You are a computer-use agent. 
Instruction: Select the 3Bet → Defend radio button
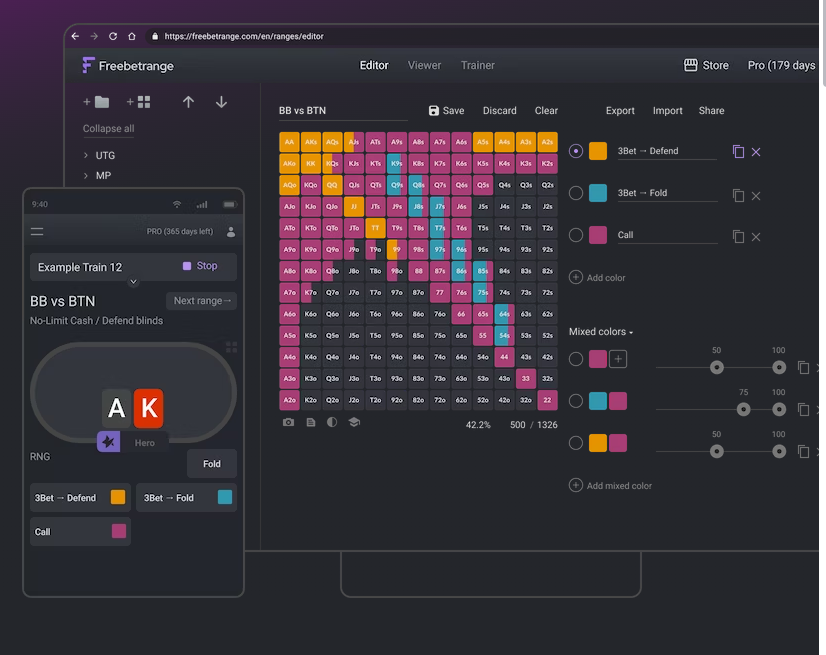[576, 151]
